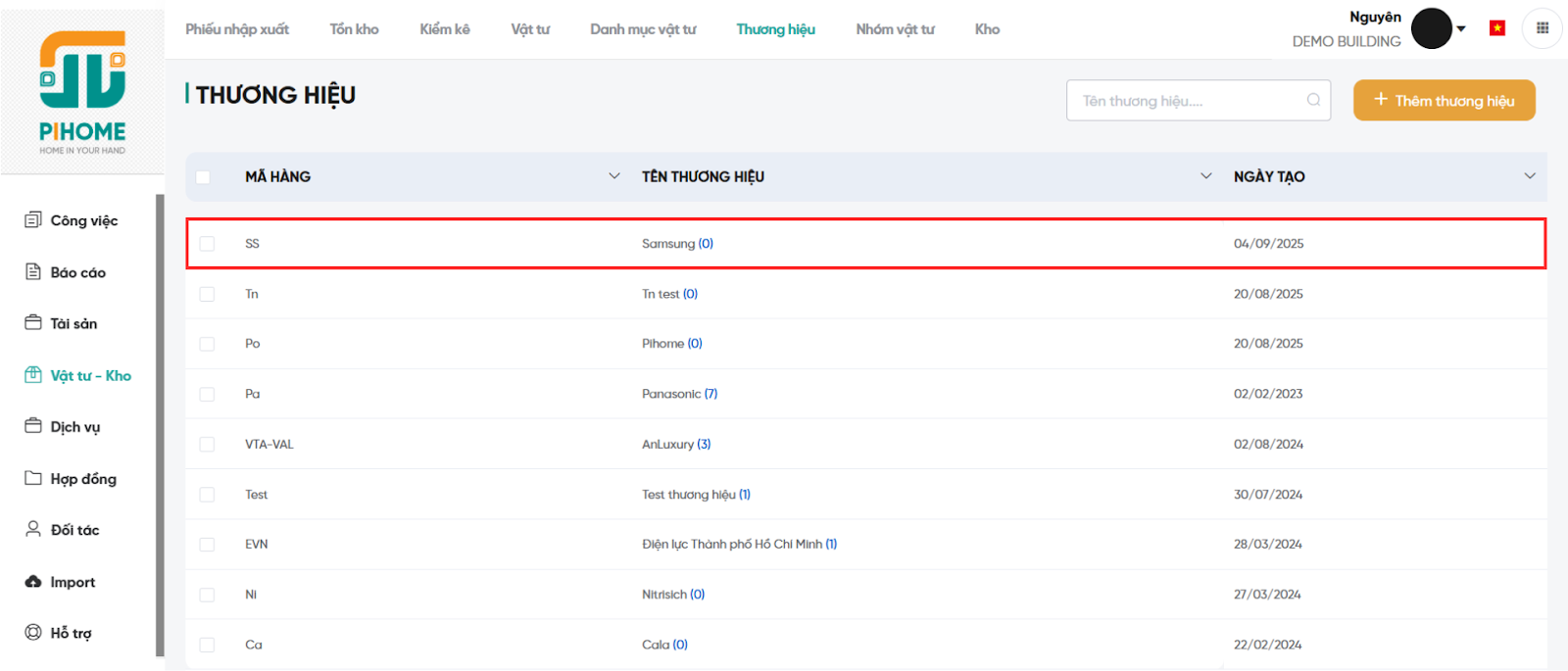The width and height of the screenshot is (1568, 671).
Task: Go to Tài sản in sidebar
Action: point(73,323)
